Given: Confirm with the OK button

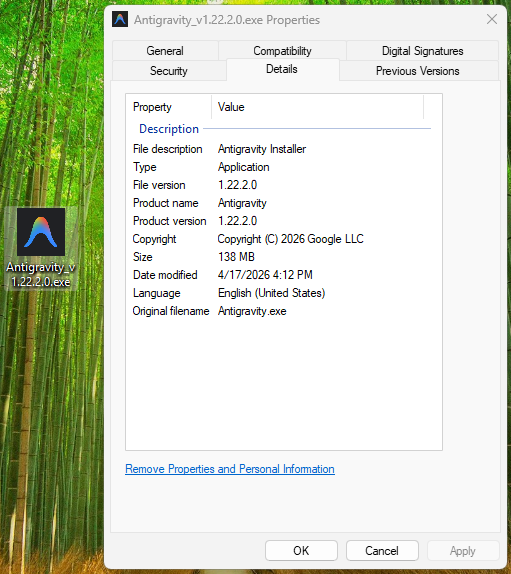Looking at the screenshot, I should click(x=301, y=551).
